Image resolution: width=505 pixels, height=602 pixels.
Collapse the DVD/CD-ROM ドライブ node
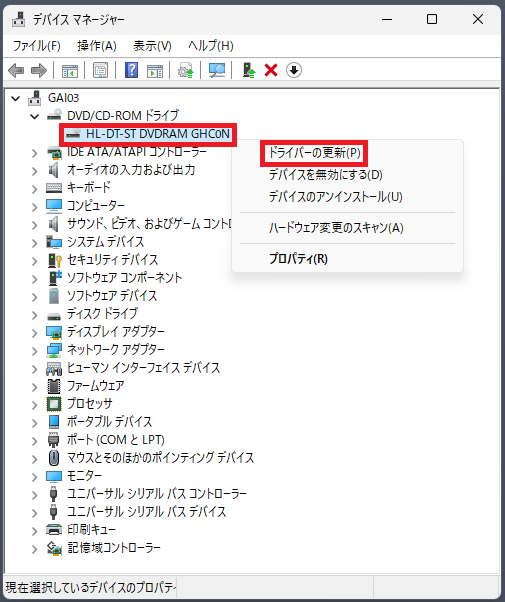pos(35,116)
